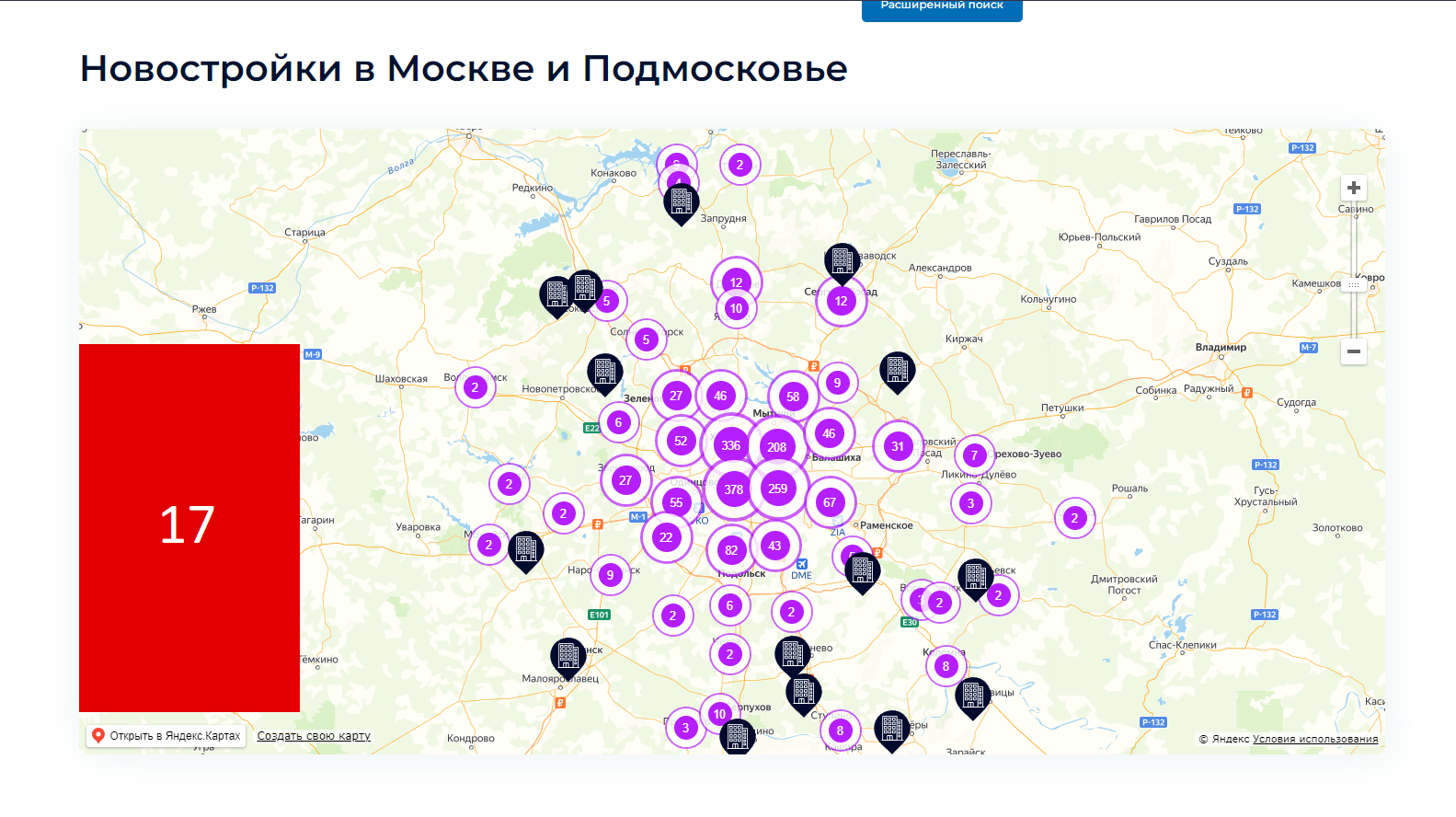Click the building pin near Запрудня
Screen dimensions: 1456x817
coord(681,203)
